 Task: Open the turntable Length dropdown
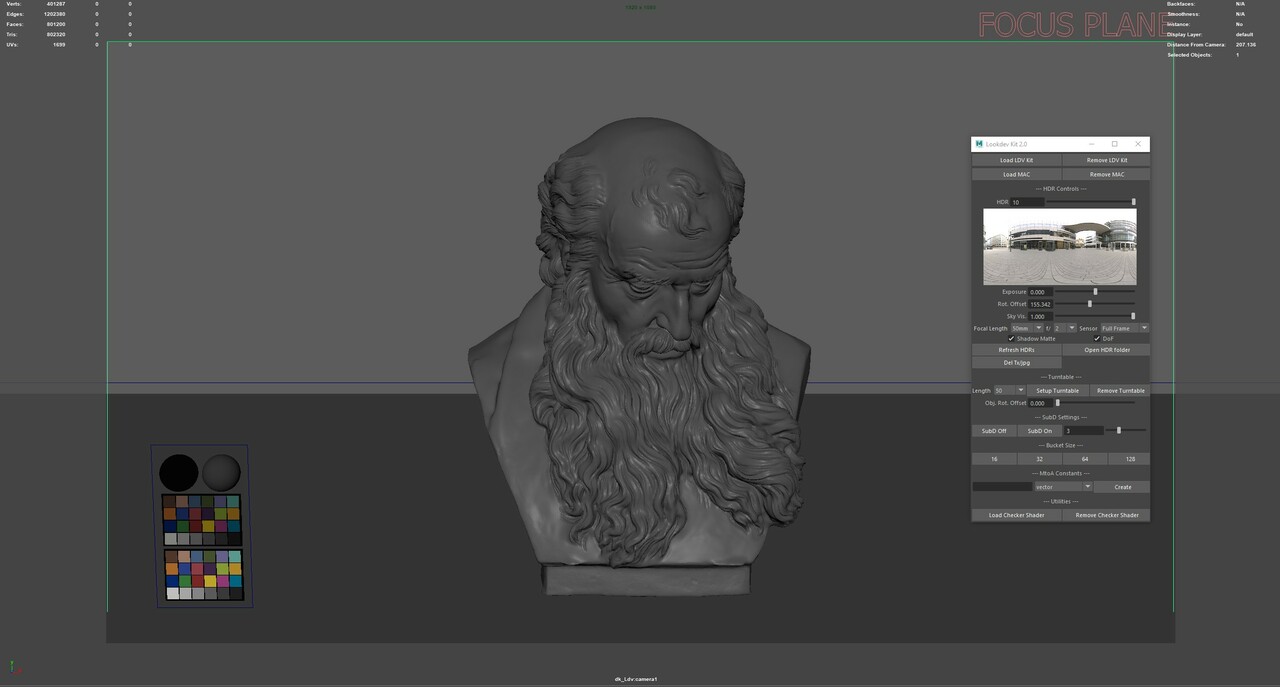(x=1009, y=391)
